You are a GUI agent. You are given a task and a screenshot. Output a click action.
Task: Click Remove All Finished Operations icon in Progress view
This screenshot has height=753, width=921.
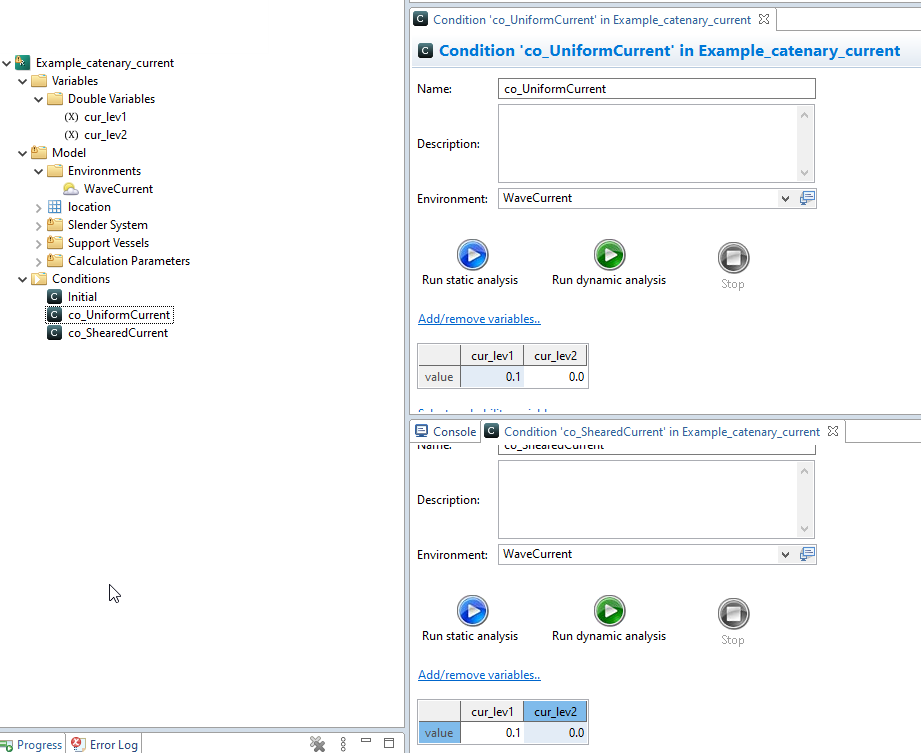(x=317, y=744)
